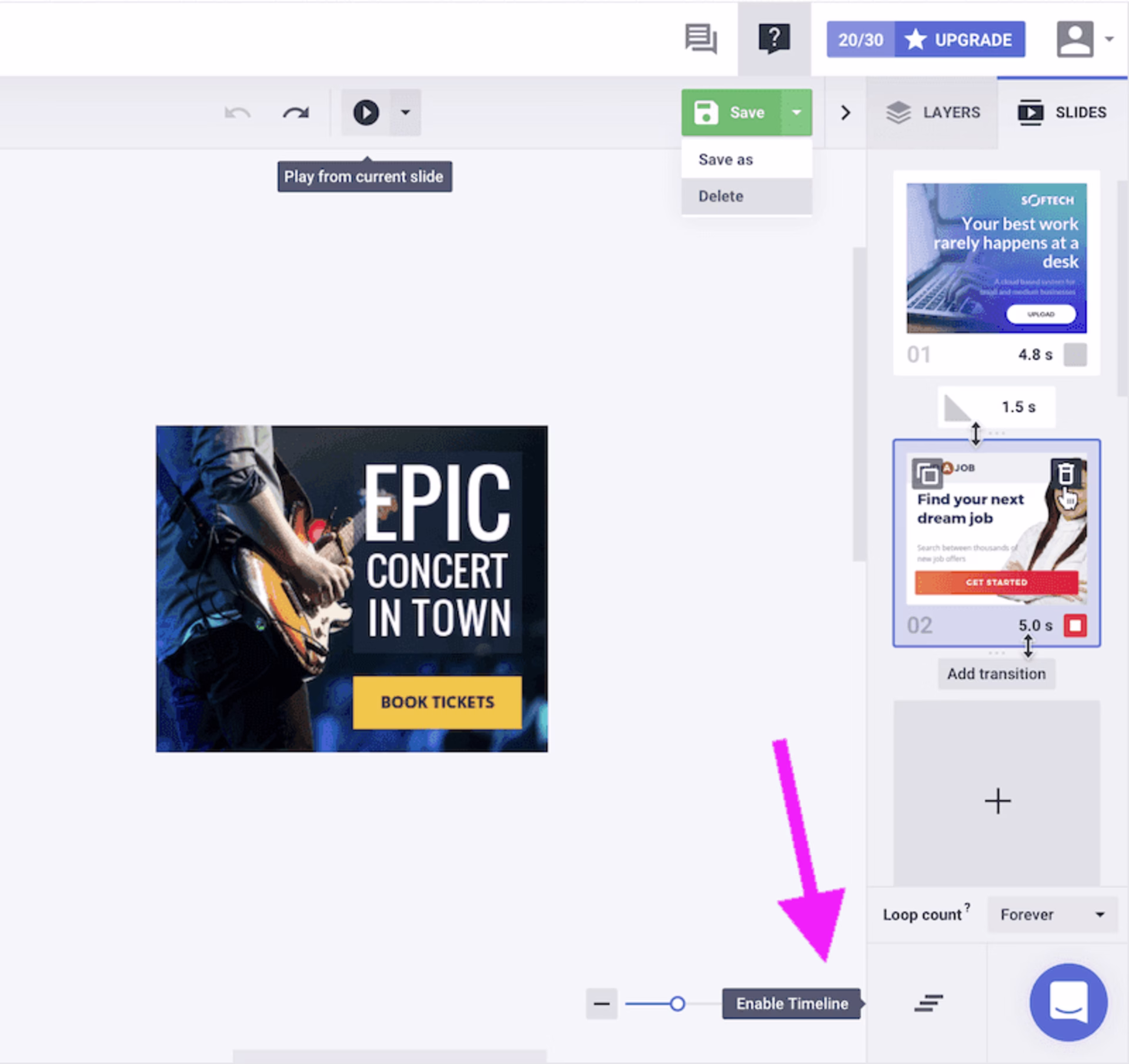Click Add transition below slide 02
This screenshot has height=1064, width=1129.
coord(996,674)
